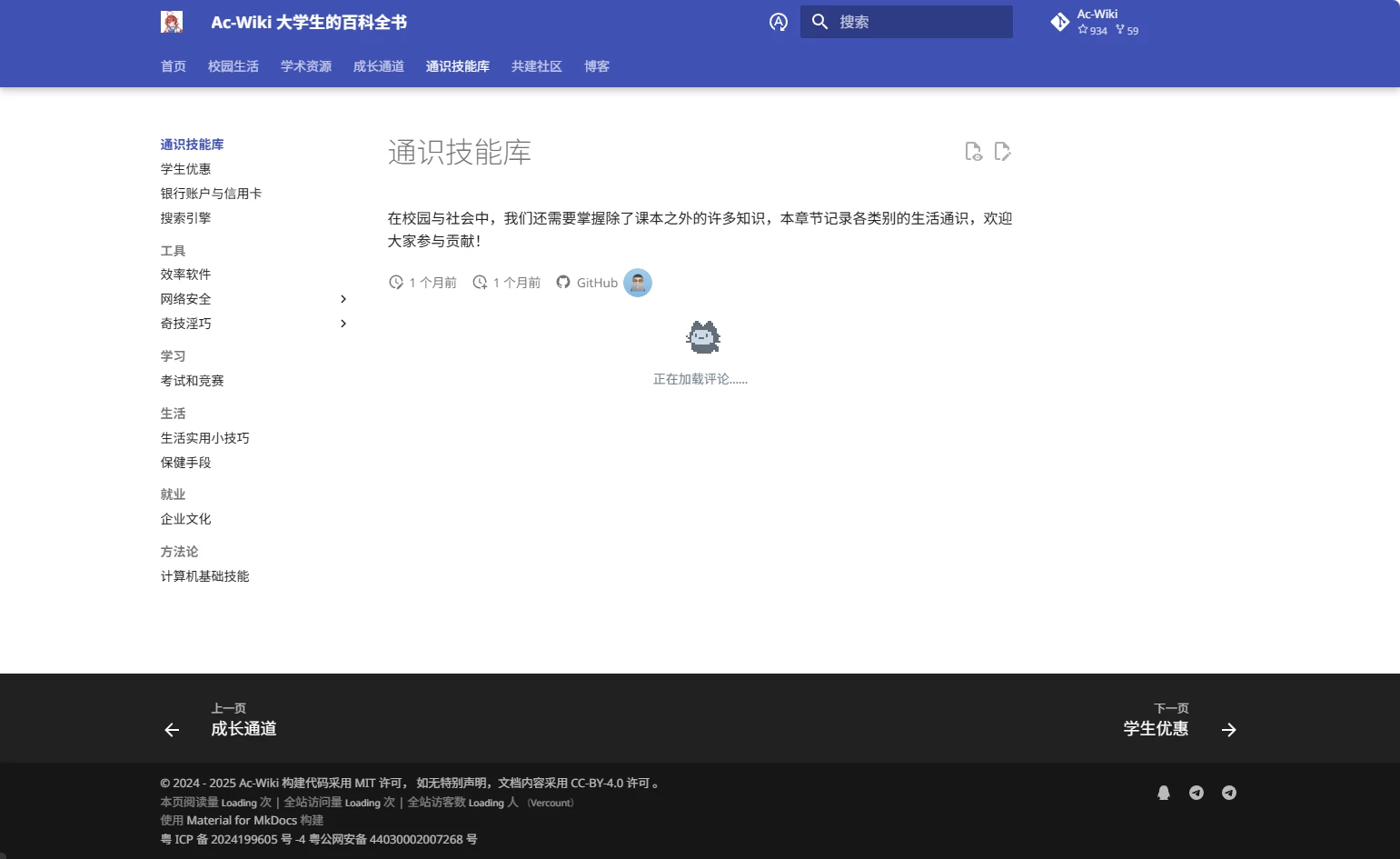1400x859 pixels.
Task: Open the 学生优惠 sidebar link
Action: [x=185, y=169]
